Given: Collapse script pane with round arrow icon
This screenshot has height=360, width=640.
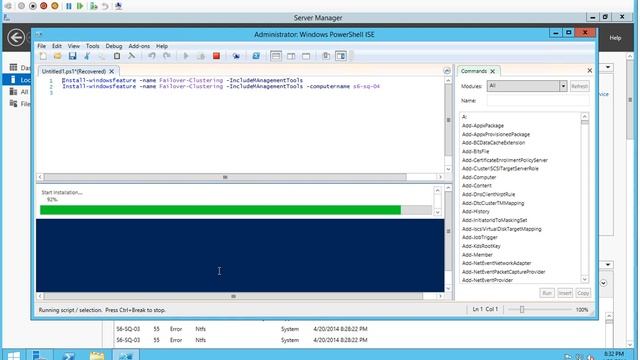Looking at the screenshot, I should 447,71.
